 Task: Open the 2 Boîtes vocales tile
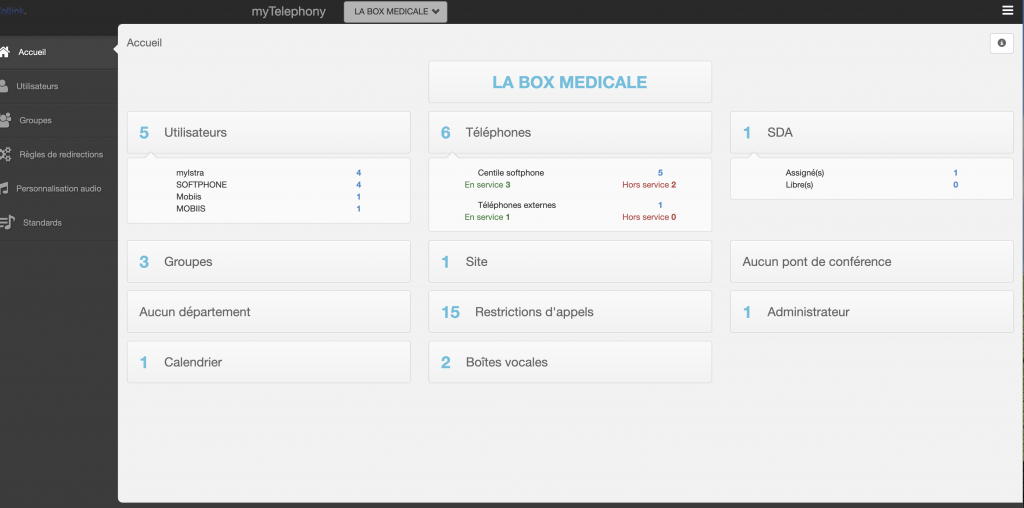tap(569, 362)
